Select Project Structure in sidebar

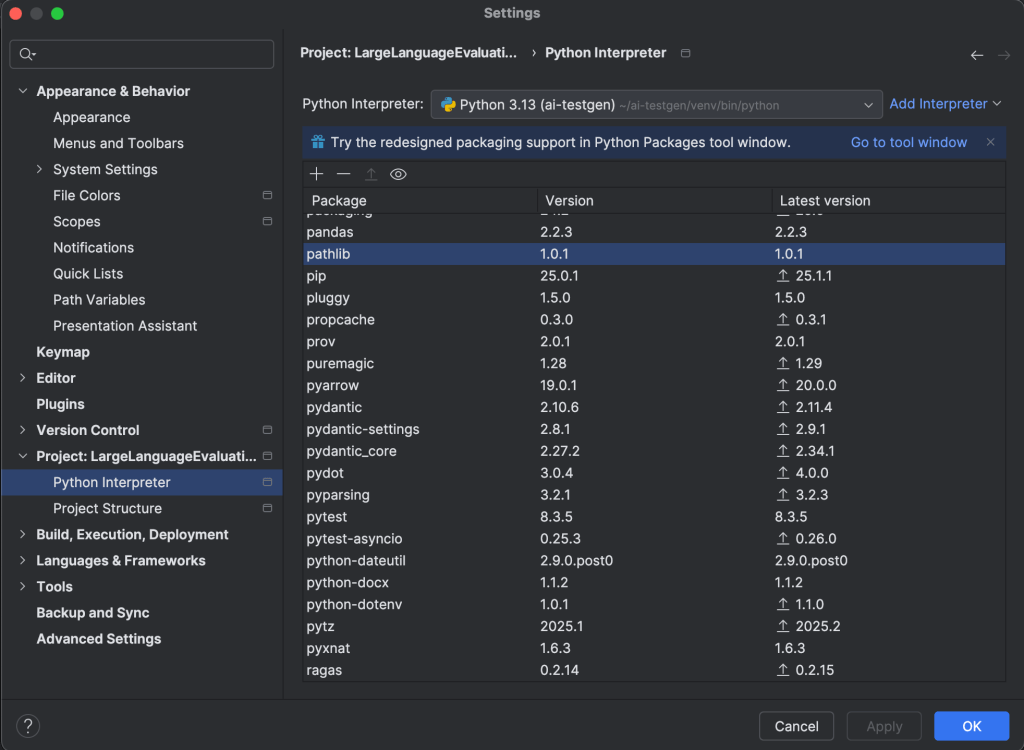click(x=107, y=508)
